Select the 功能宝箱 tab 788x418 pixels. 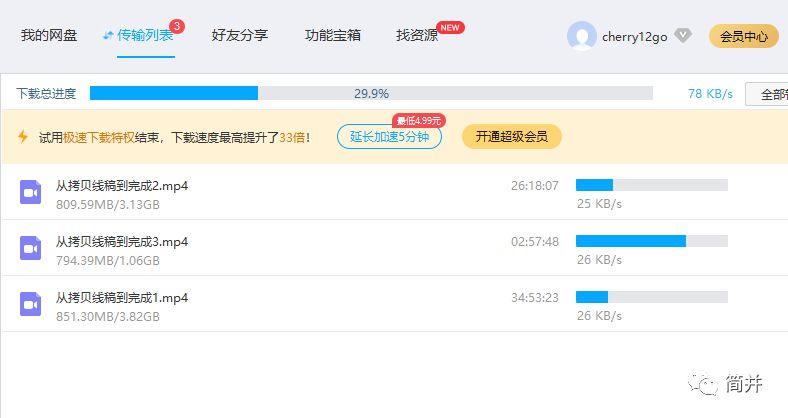pyautogui.click(x=333, y=36)
